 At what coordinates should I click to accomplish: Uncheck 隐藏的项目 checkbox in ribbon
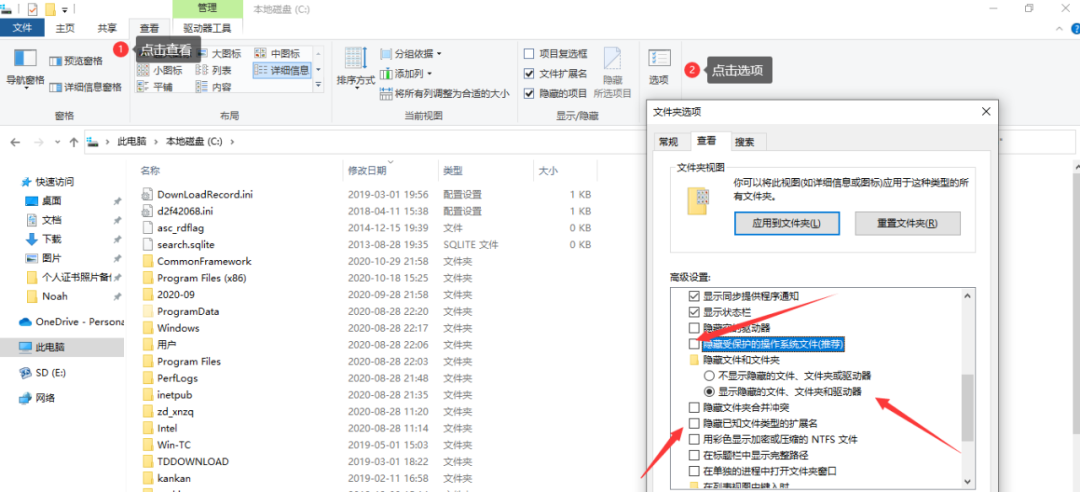point(529,93)
